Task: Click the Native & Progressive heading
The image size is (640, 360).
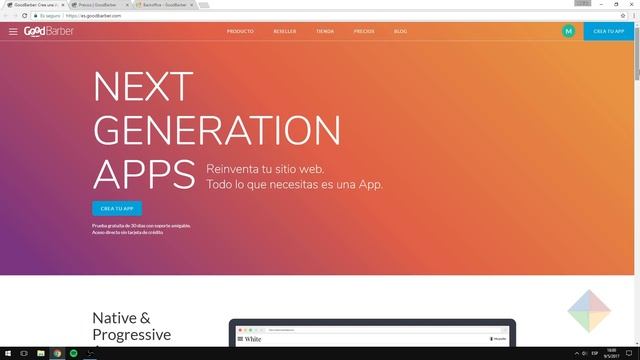Action: (131, 326)
